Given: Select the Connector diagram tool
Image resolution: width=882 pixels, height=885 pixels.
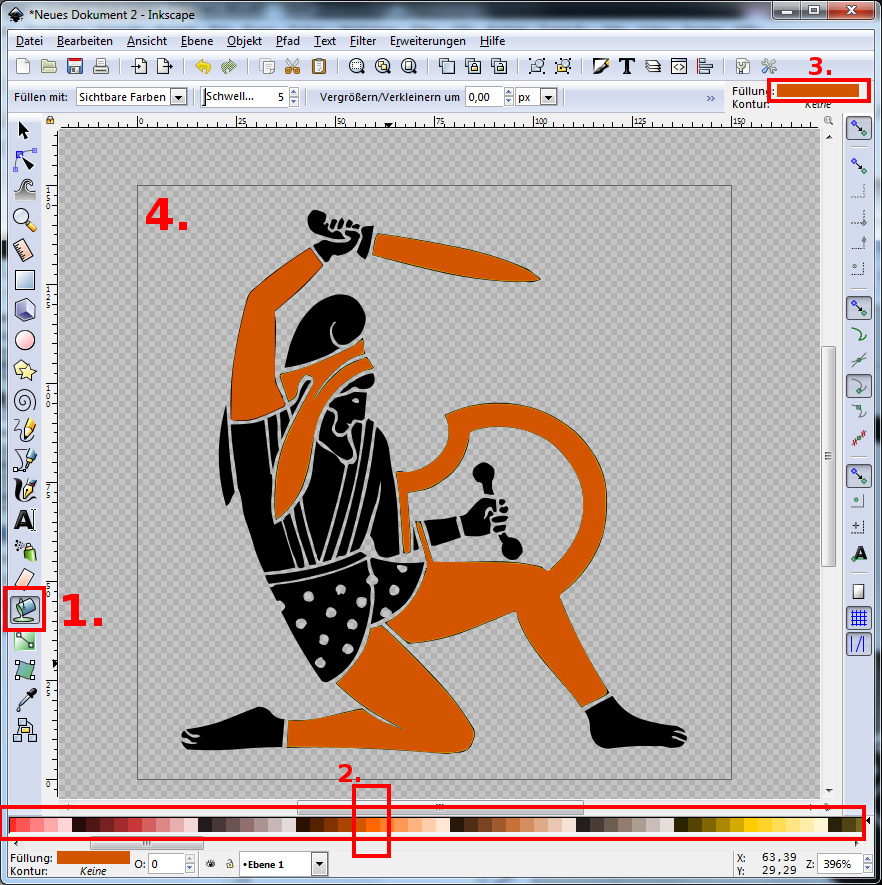Looking at the screenshot, I should point(25,730).
